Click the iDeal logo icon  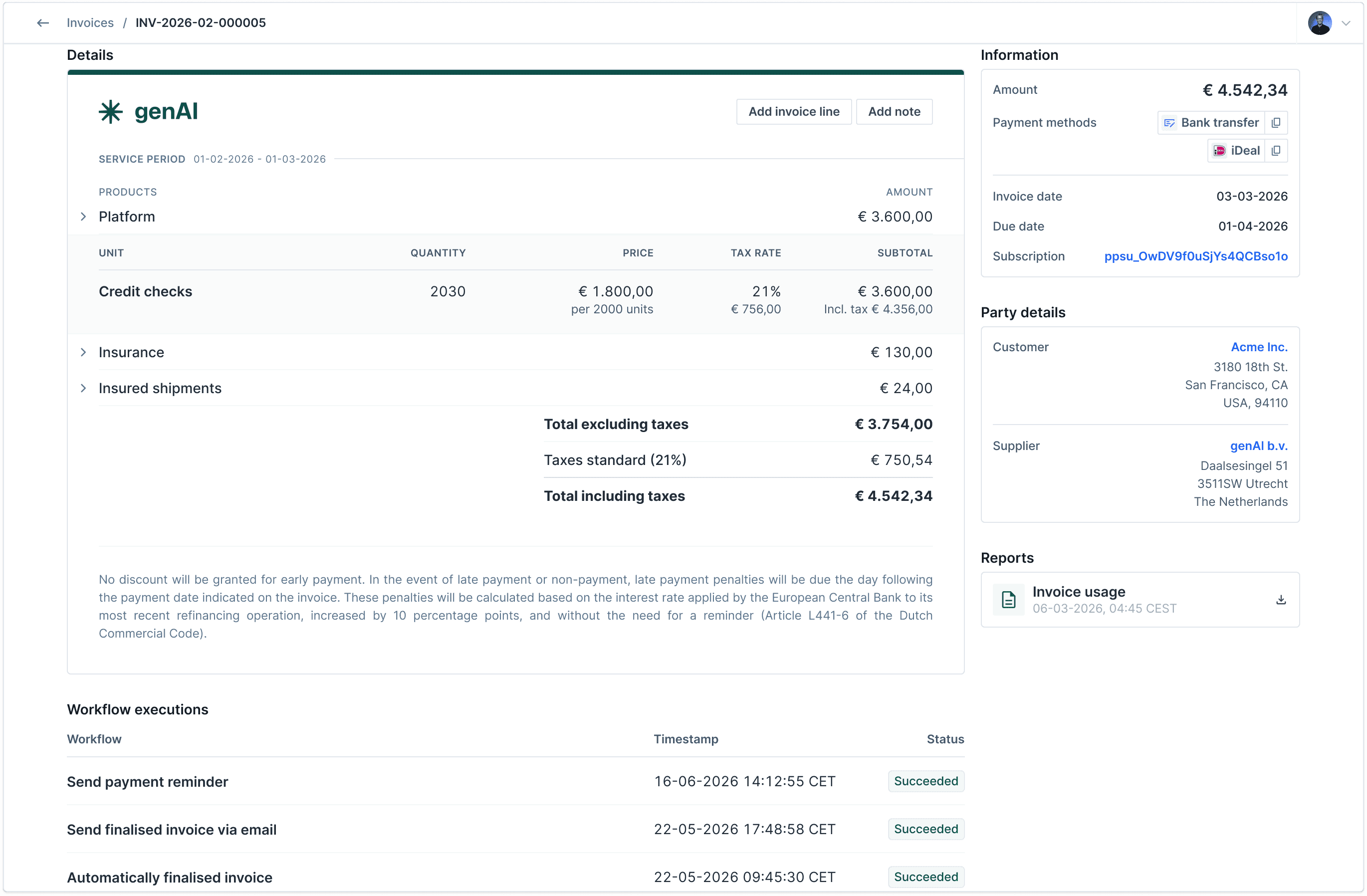pyautogui.click(x=1219, y=151)
